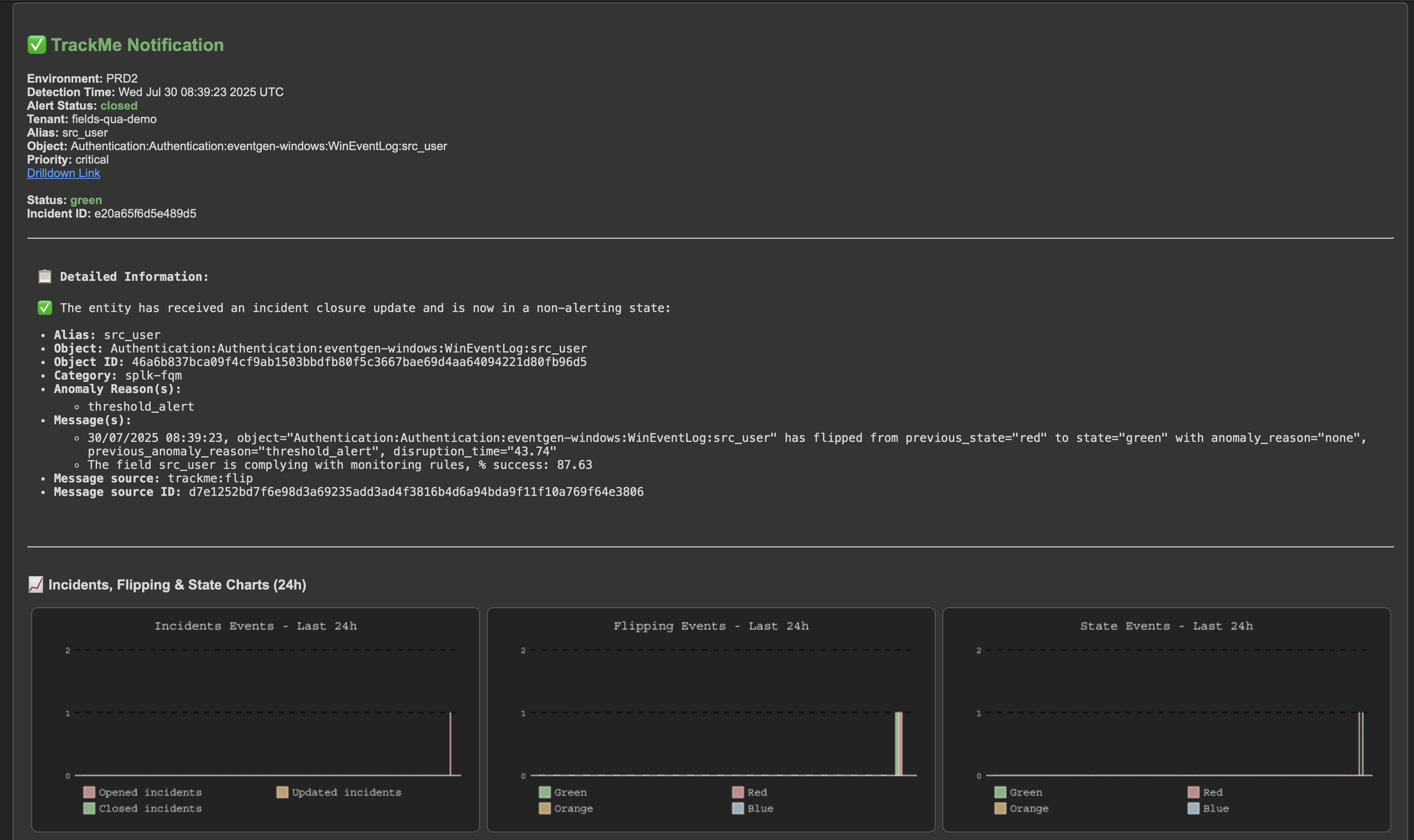This screenshot has width=1414, height=840.
Task: Click the Detailed Information heading
Action: tap(134, 277)
